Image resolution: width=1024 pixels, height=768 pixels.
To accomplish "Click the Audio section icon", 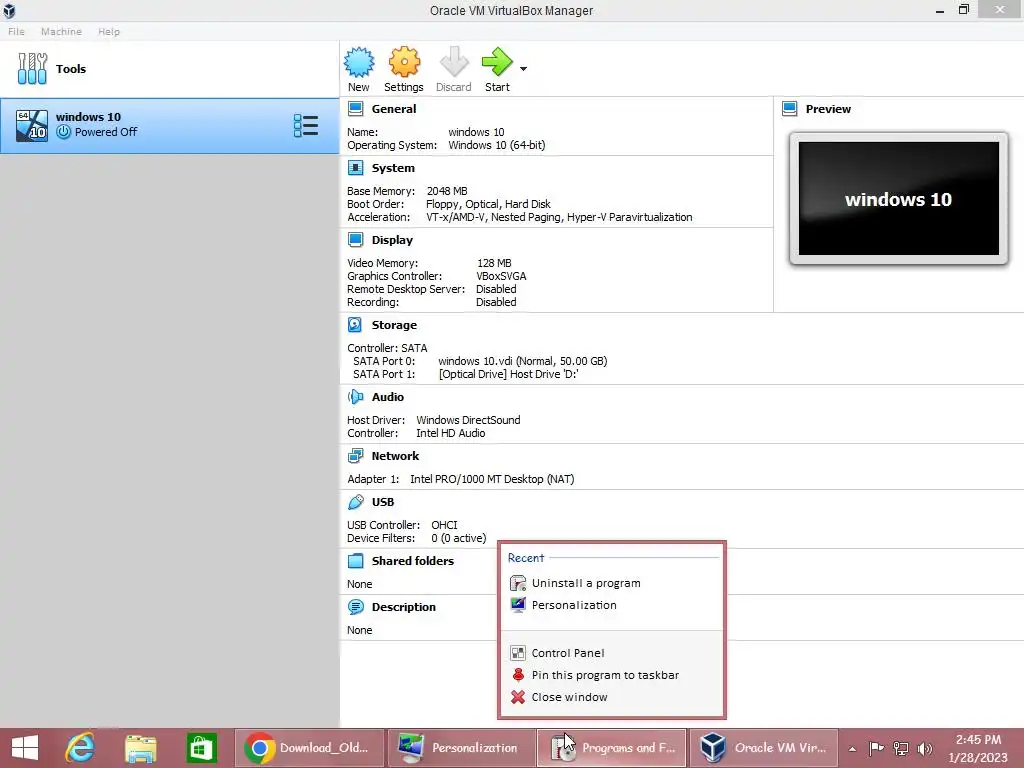I will coord(355,396).
